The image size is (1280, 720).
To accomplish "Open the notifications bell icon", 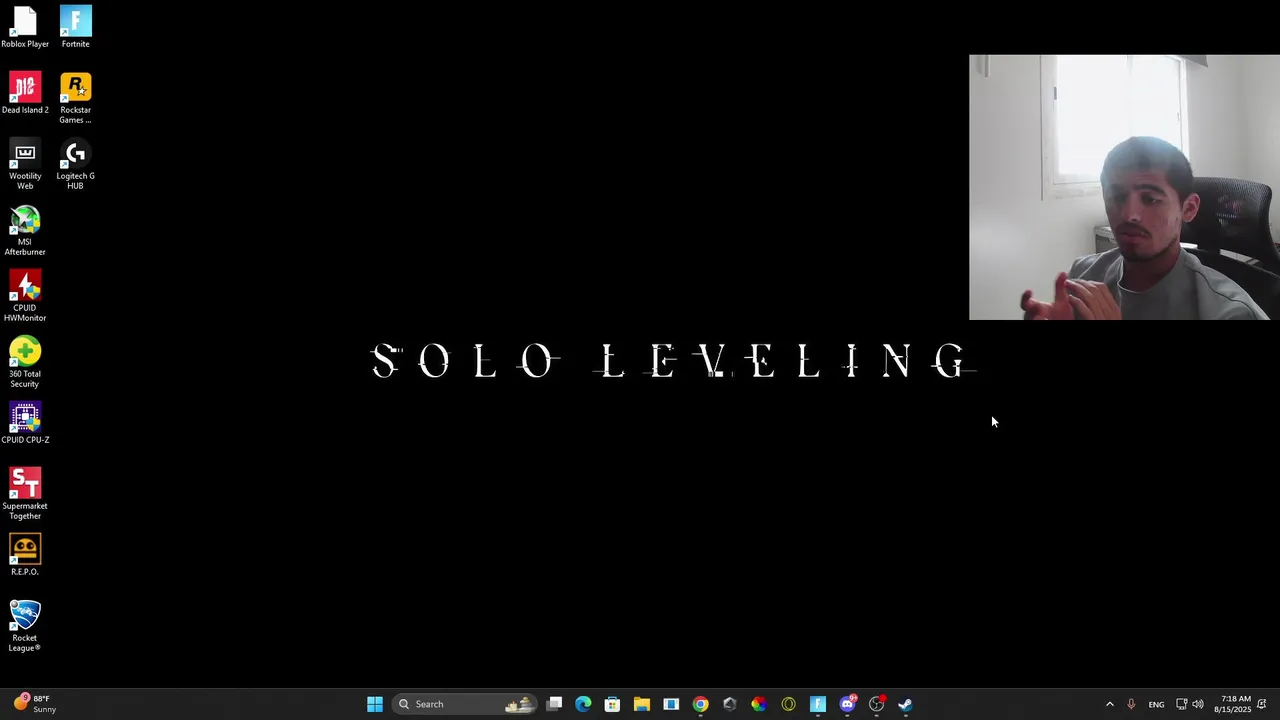I will pyautogui.click(x=1262, y=704).
